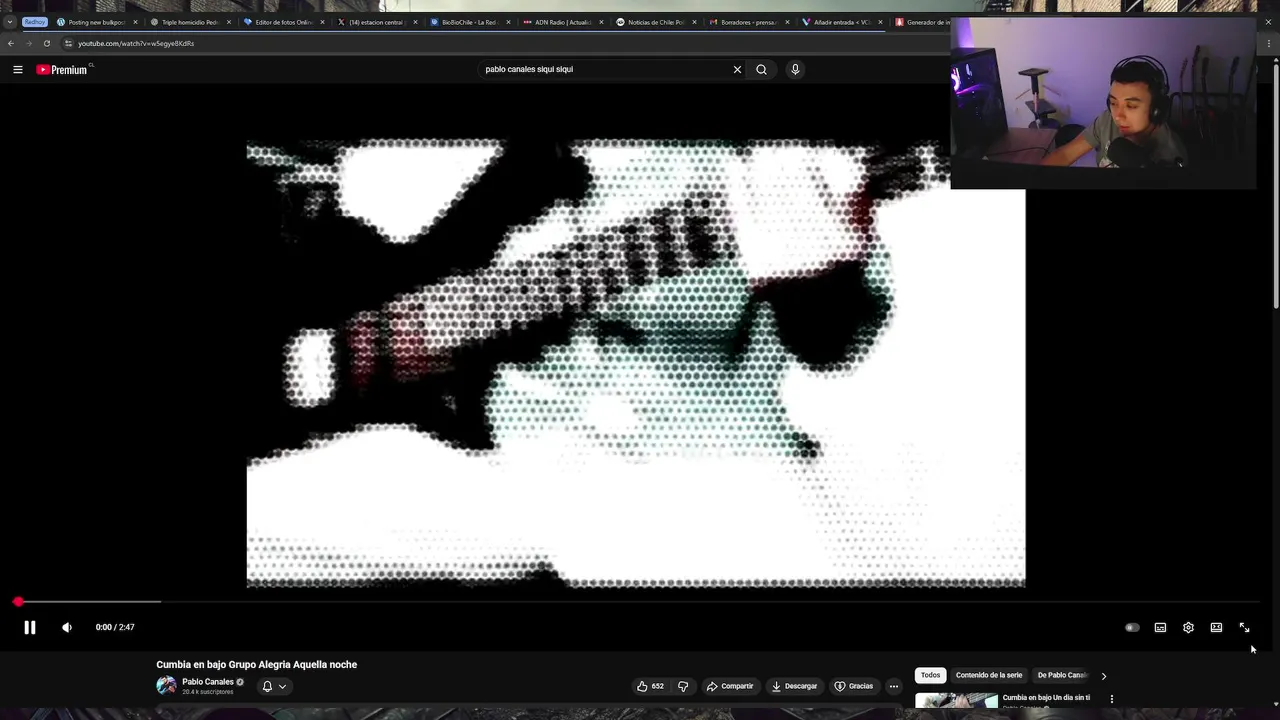
Task: Dislike the video with thumbs down
Action: click(683, 686)
